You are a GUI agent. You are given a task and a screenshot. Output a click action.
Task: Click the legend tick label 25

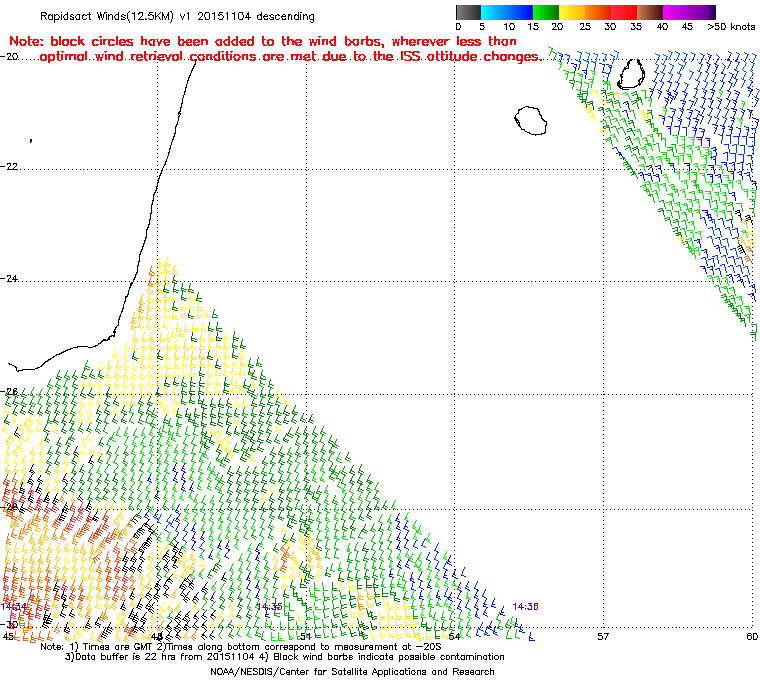click(x=585, y=27)
